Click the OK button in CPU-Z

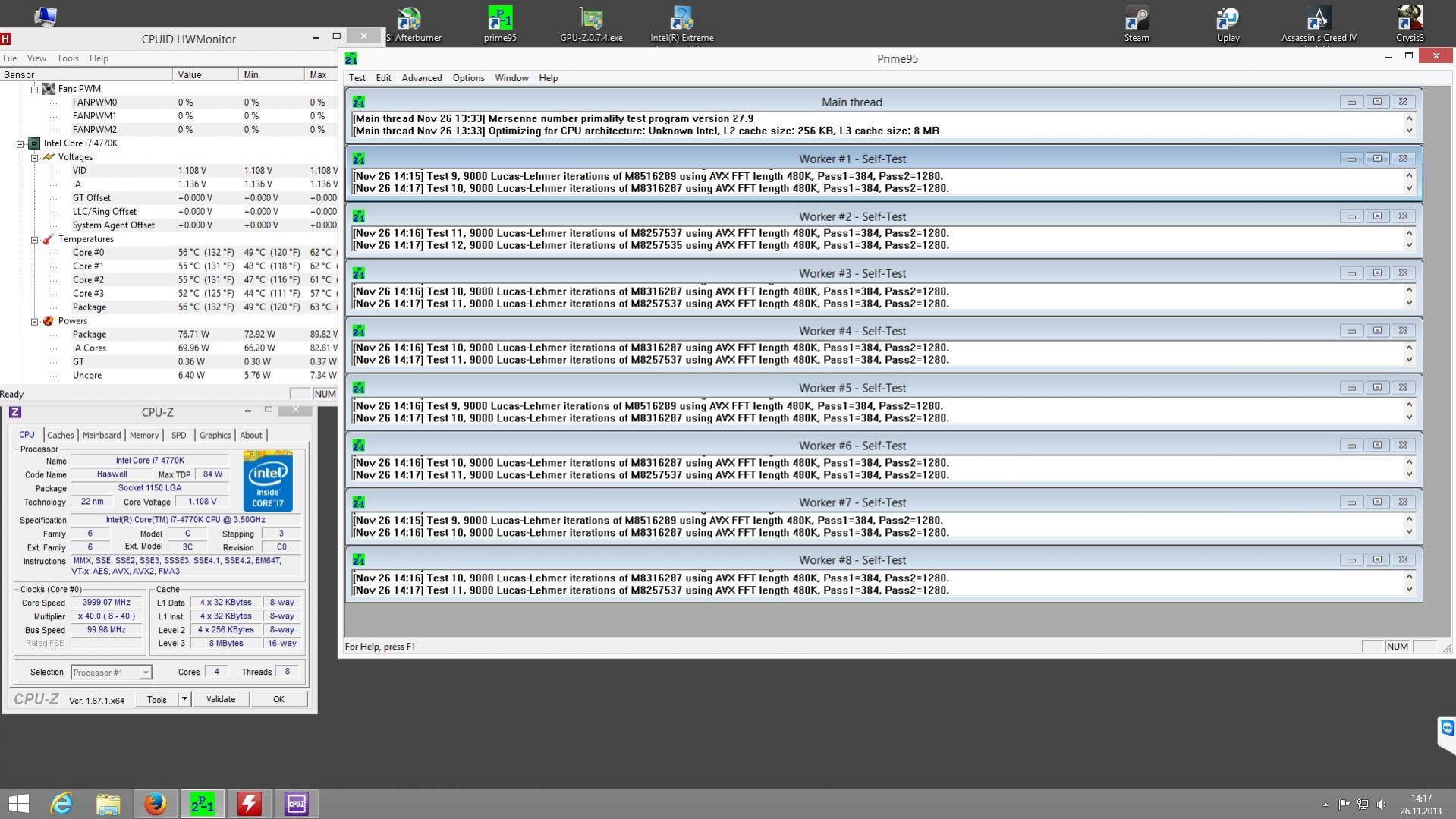(278, 699)
